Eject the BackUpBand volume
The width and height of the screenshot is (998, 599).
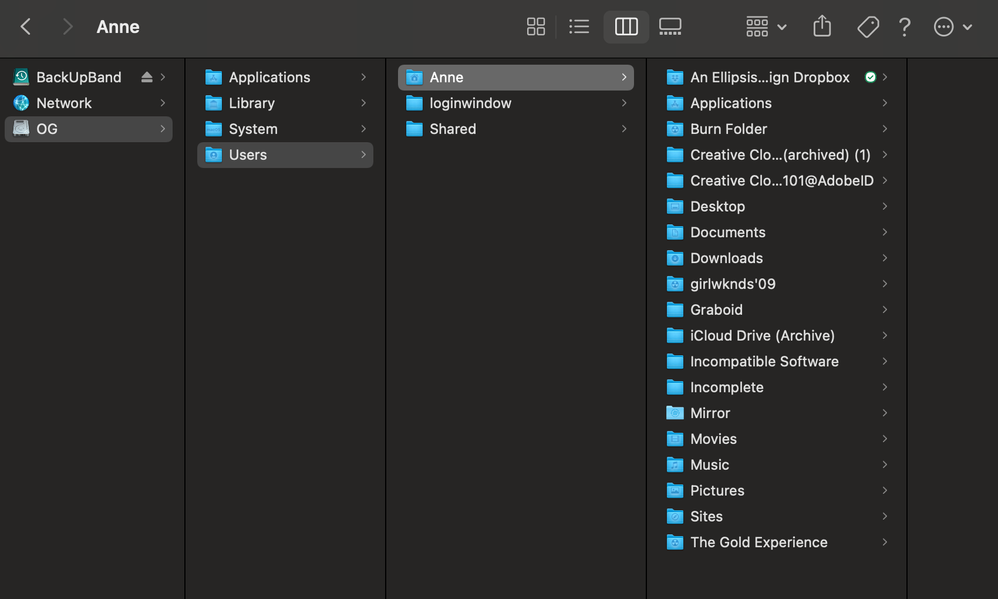(147, 77)
